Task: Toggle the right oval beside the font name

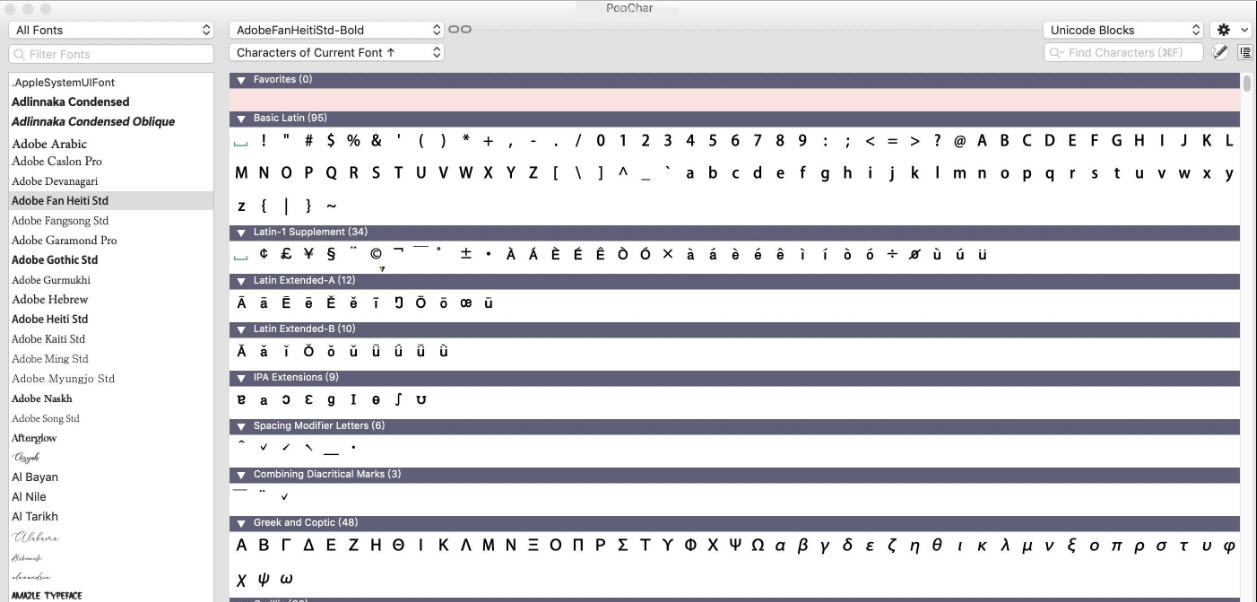Action: point(465,29)
